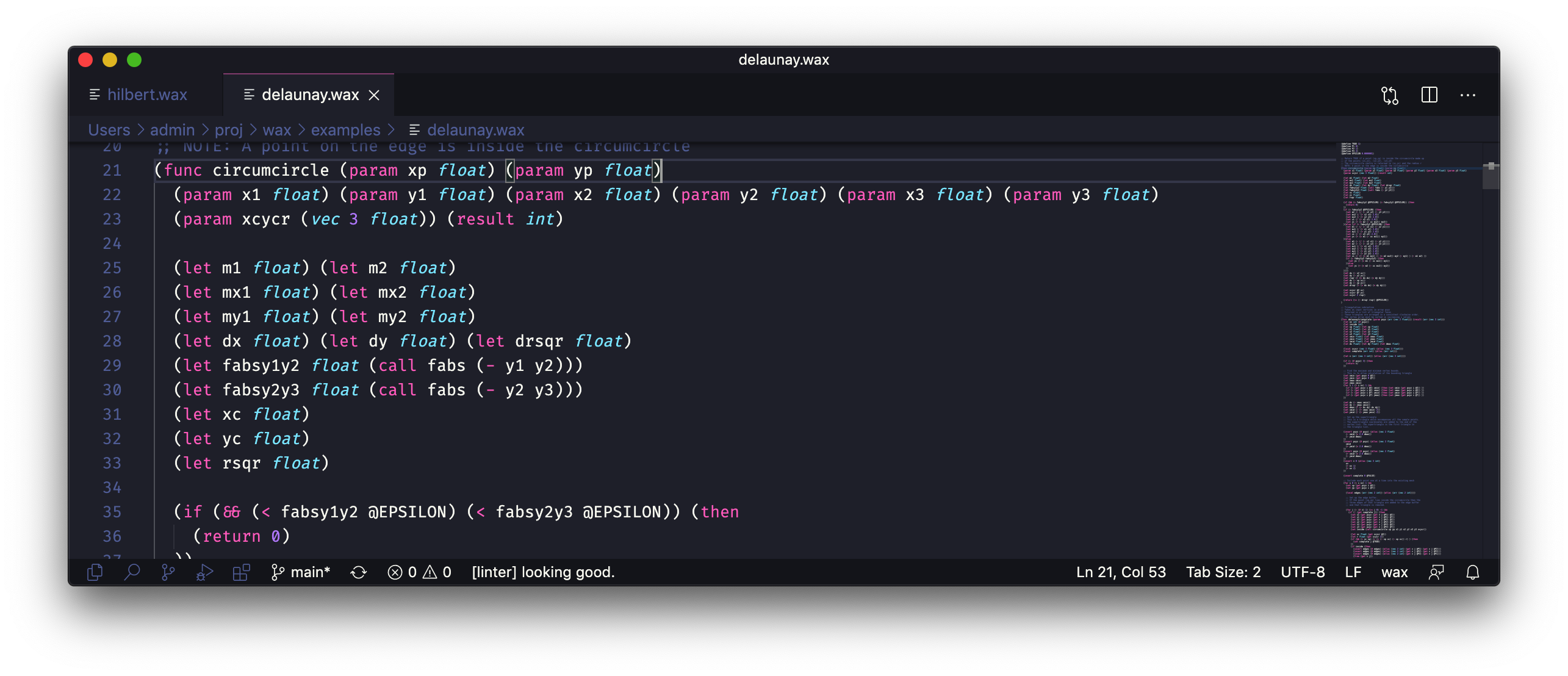Open the Extensions icon
Viewport: 1568px width, 676px height.
pos(241,572)
